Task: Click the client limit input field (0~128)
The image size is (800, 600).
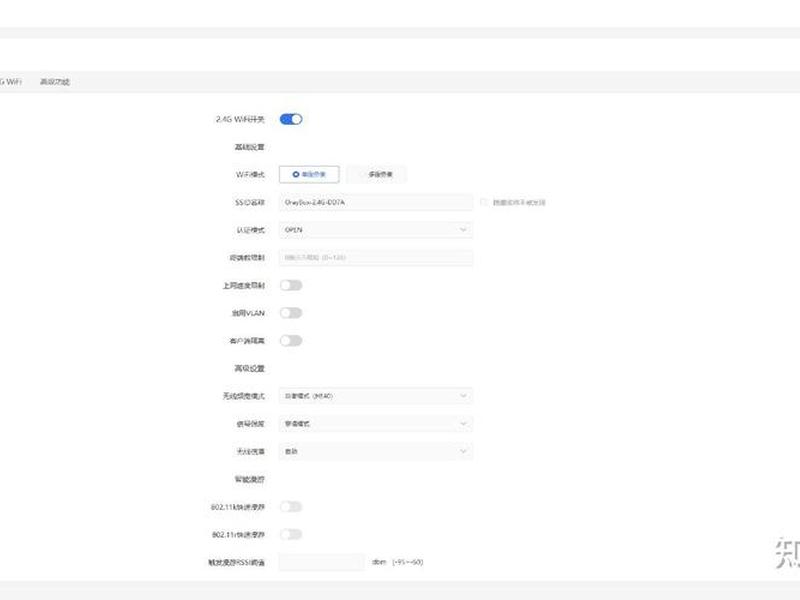Action: [x=376, y=257]
